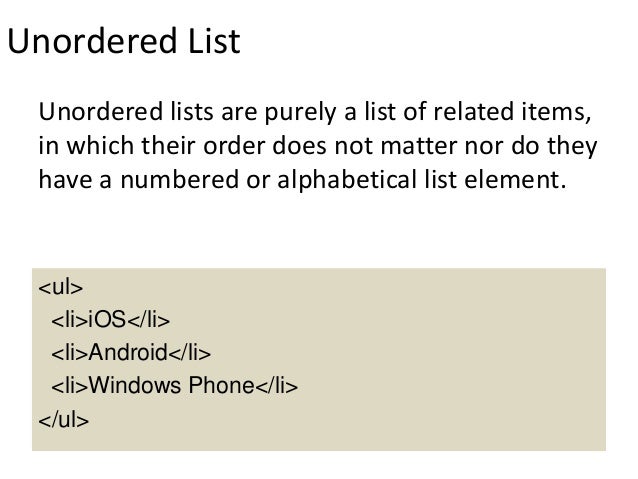Click the closing </ul> tag
This screenshot has height=479, width=638.
[63, 420]
